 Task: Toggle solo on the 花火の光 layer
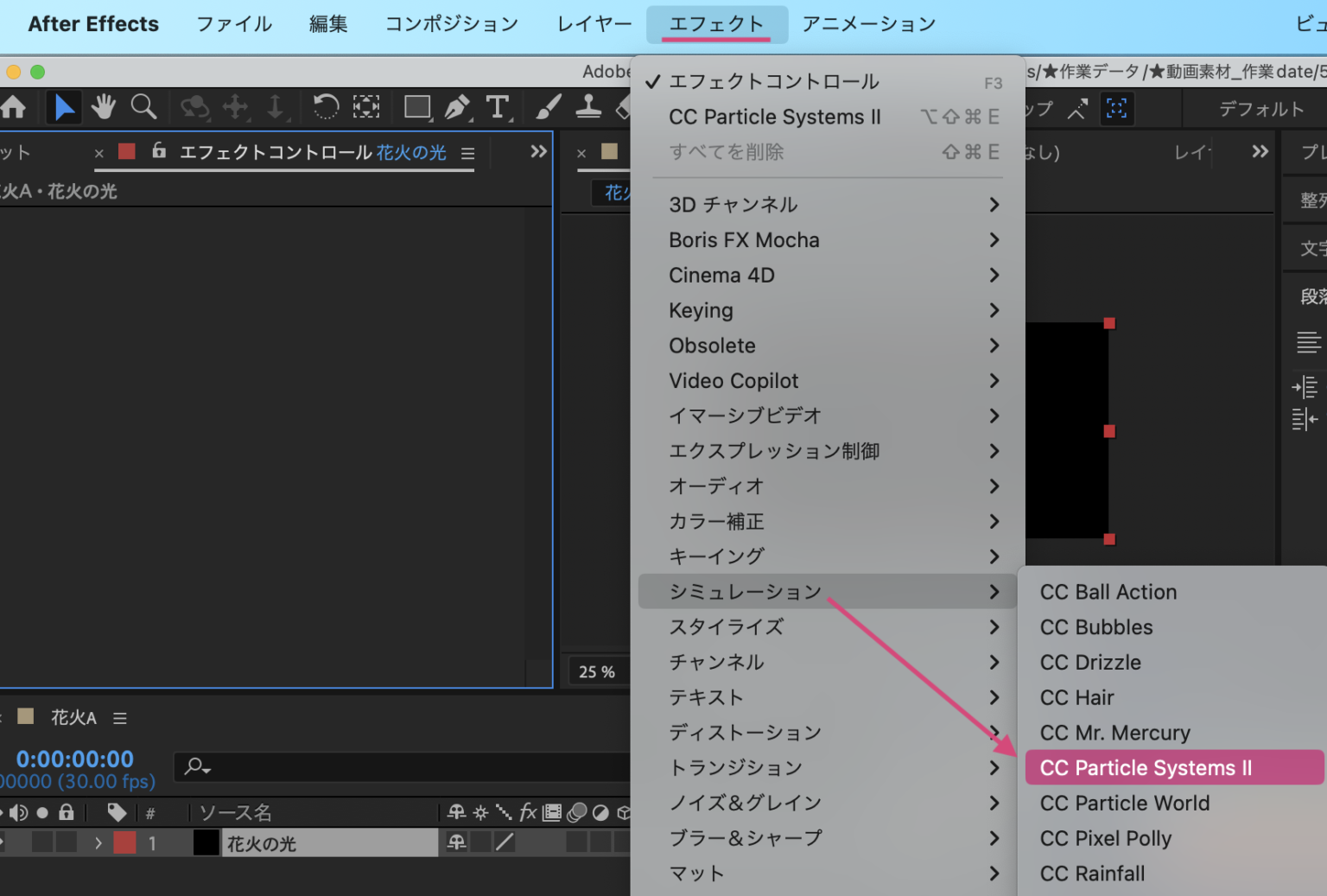[x=42, y=843]
